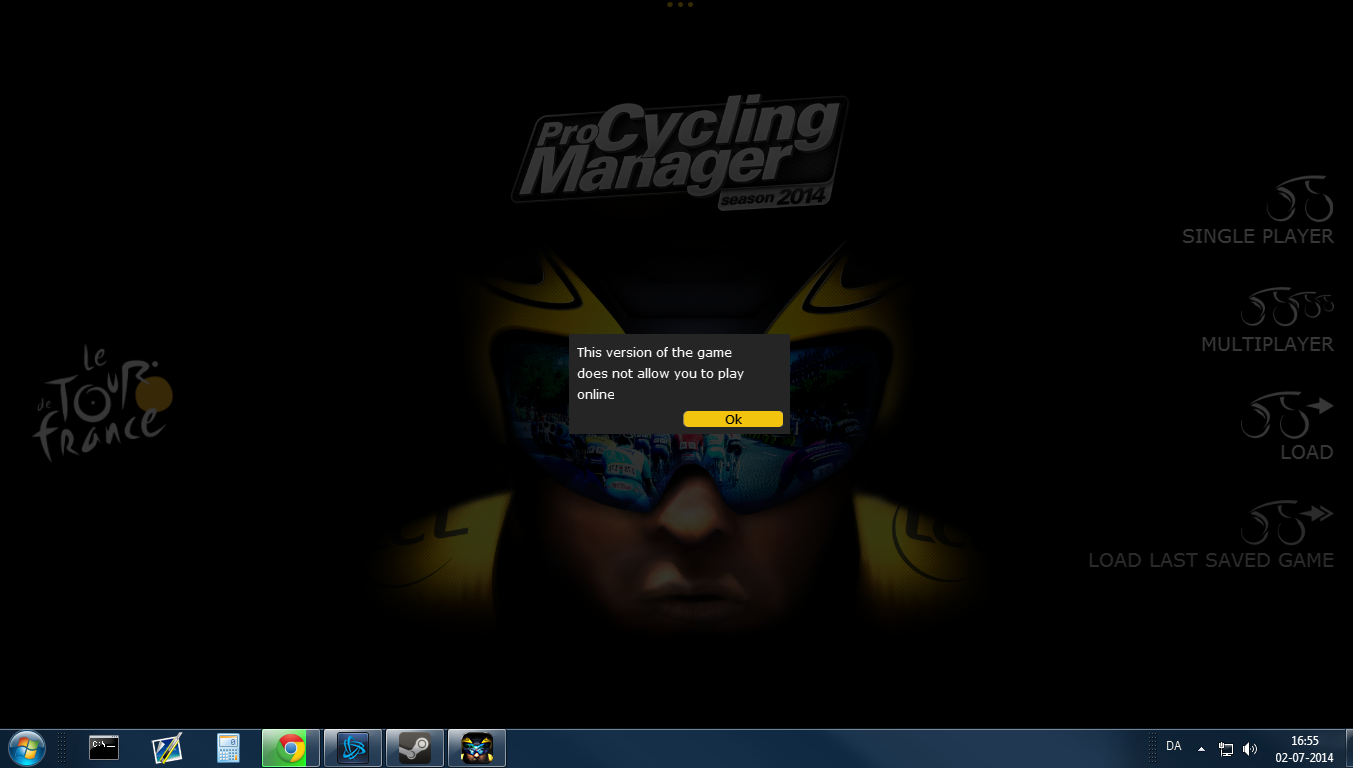The width and height of the screenshot is (1353, 768).
Task: Click the DA language indicator
Action: point(1174,746)
